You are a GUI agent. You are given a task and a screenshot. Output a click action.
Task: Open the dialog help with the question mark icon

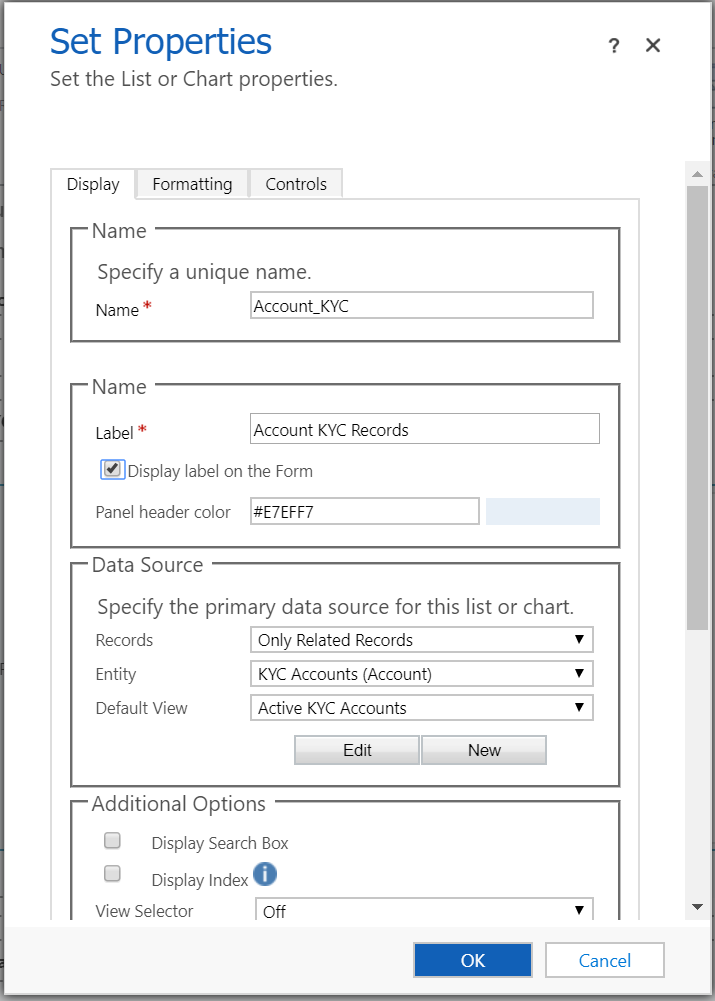pos(614,45)
